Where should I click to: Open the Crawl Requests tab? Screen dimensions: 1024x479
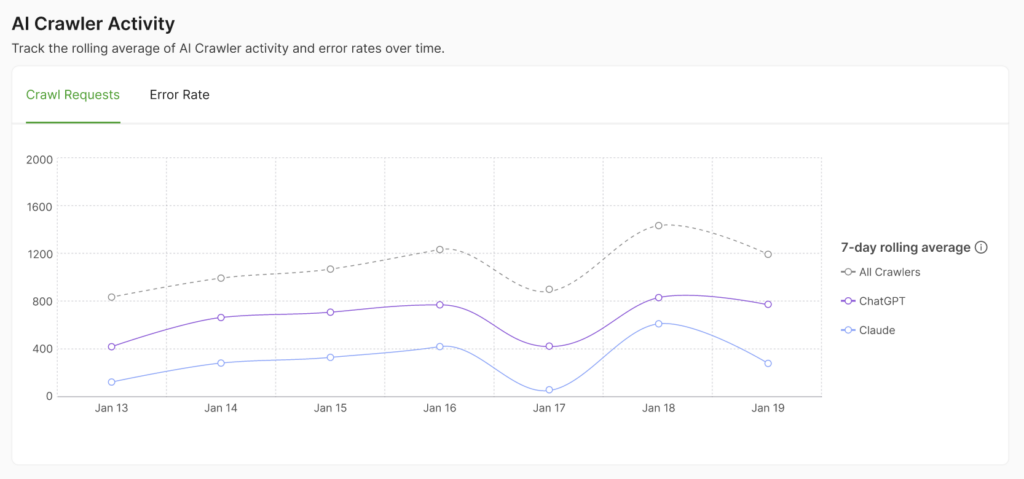click(73, 95)
